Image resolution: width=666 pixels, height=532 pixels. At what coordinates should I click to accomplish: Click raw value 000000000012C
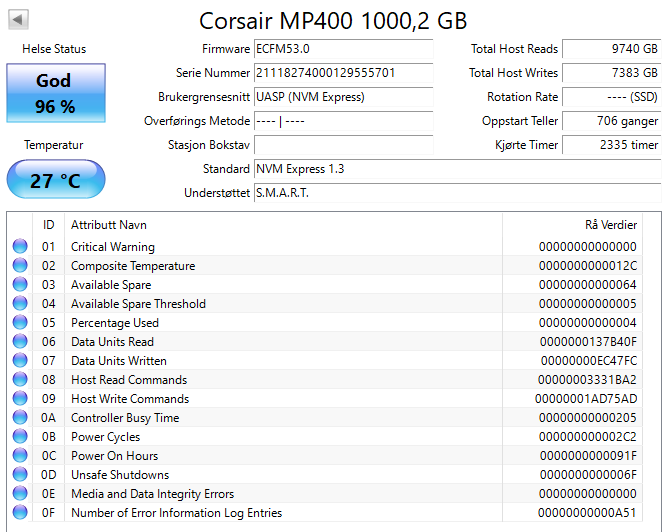pos(588,266)
